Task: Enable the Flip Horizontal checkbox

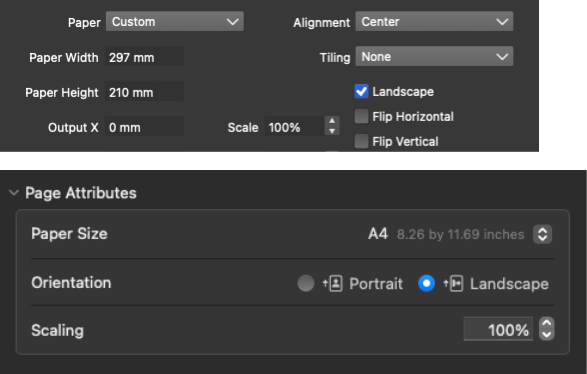Action: click(x=361, y=116)
